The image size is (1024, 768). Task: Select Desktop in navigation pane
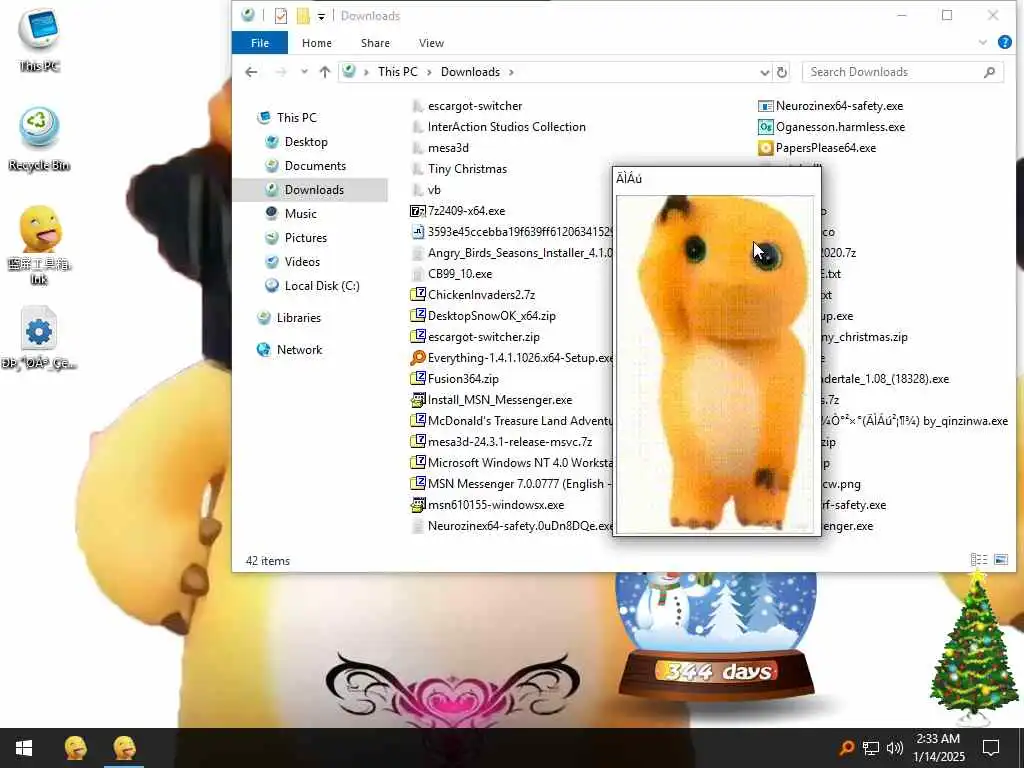point(306,142)
